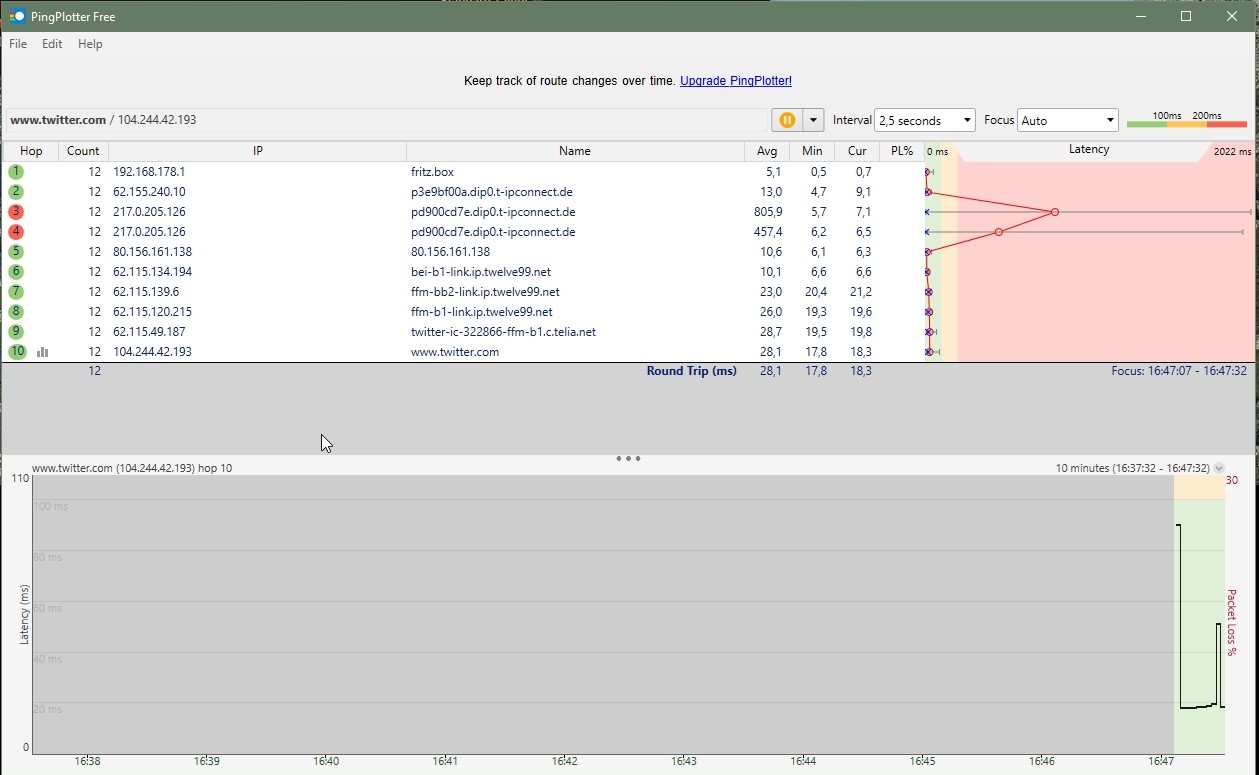This screenshot has width=1259, height=775.
Task: Select name twitter-ic-322866-ffm-b1.c.telia.net
Action: [x=503, y=332]
